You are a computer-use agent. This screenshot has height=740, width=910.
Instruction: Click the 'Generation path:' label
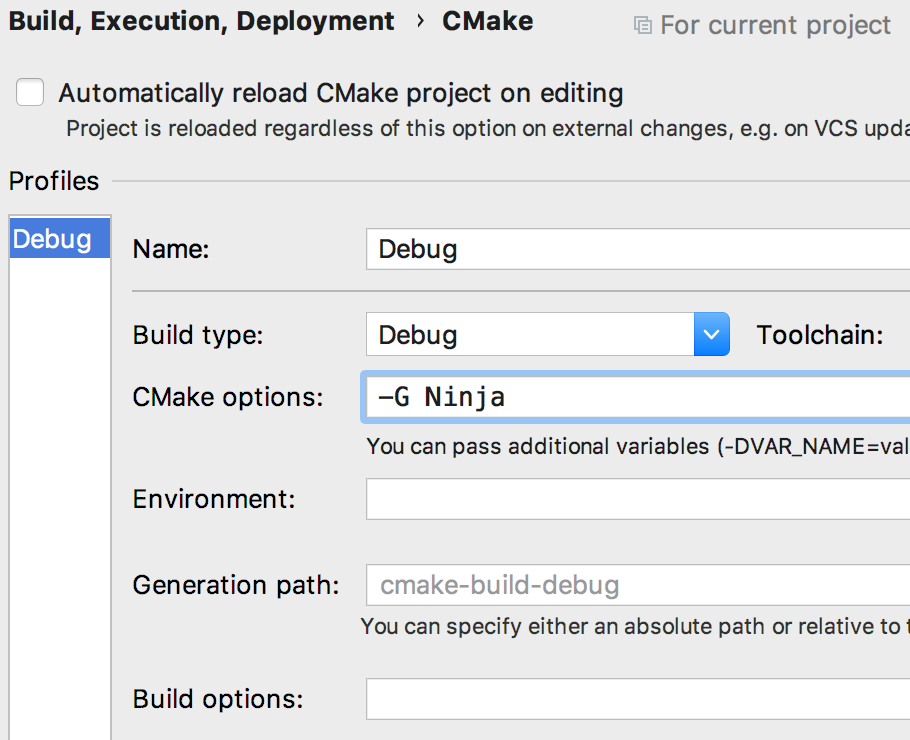(x=236, y=585)
